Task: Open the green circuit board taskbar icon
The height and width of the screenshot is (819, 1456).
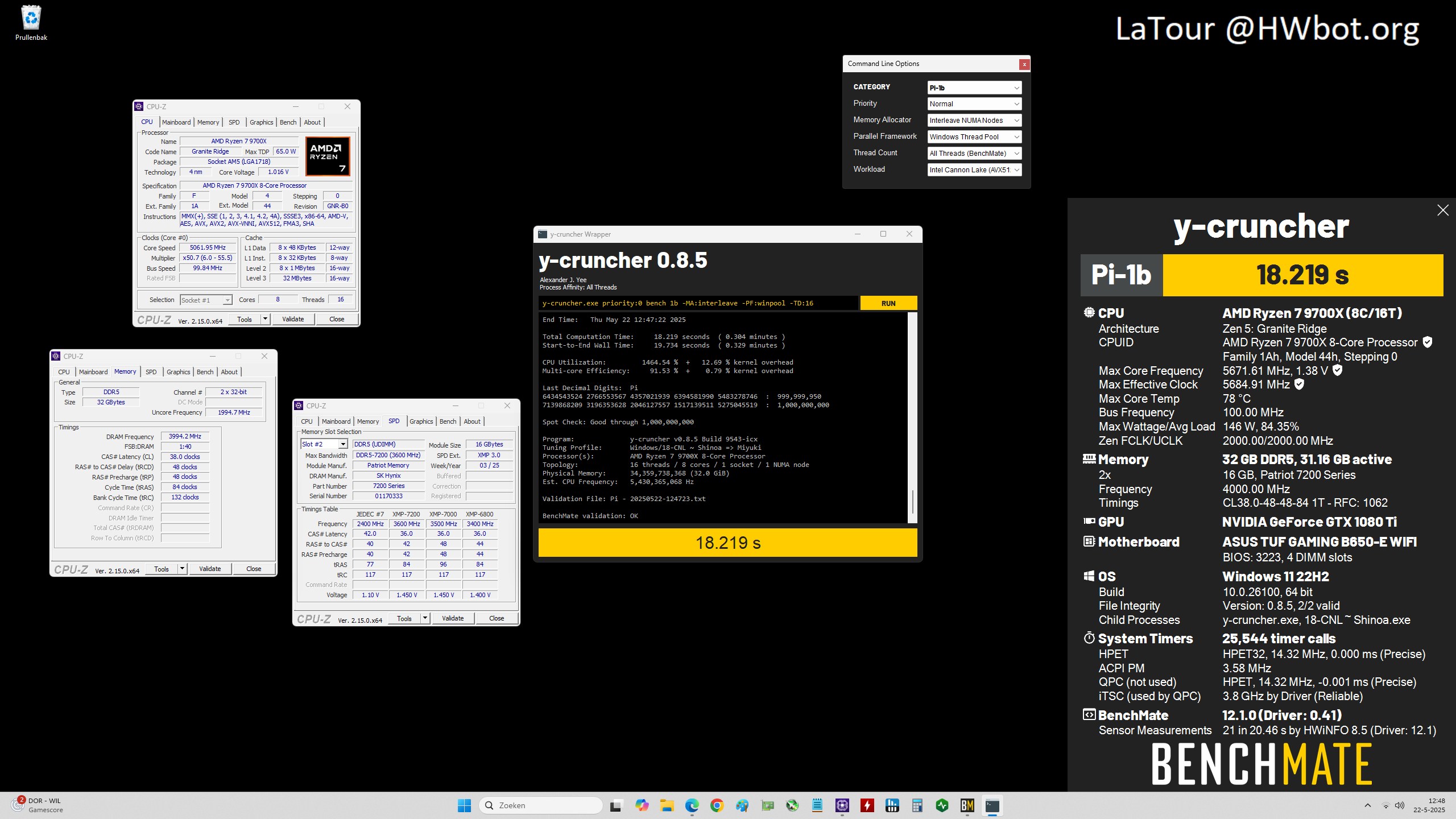Action: point(767,805)
